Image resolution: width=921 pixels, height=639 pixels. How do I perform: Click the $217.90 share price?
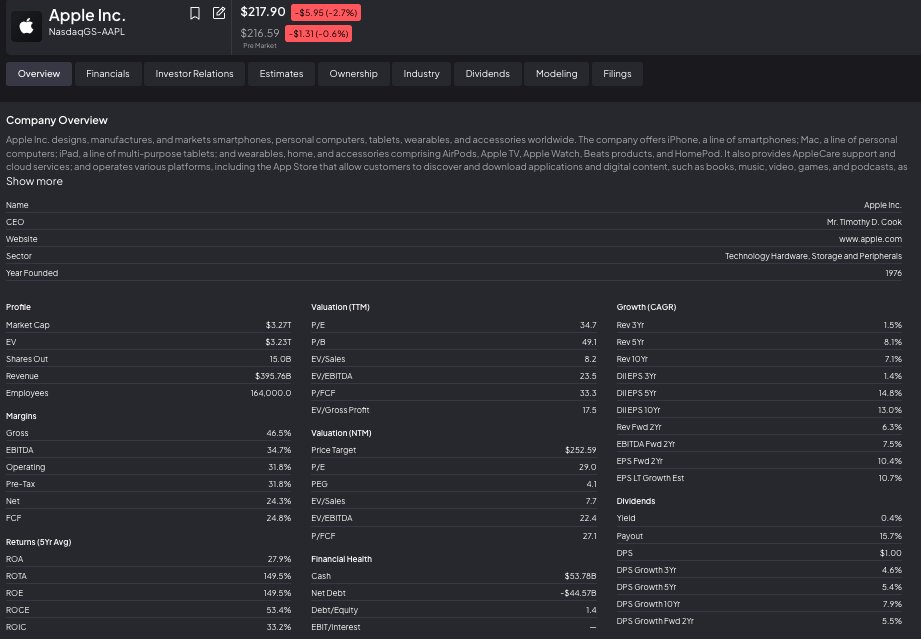(263, 12)
